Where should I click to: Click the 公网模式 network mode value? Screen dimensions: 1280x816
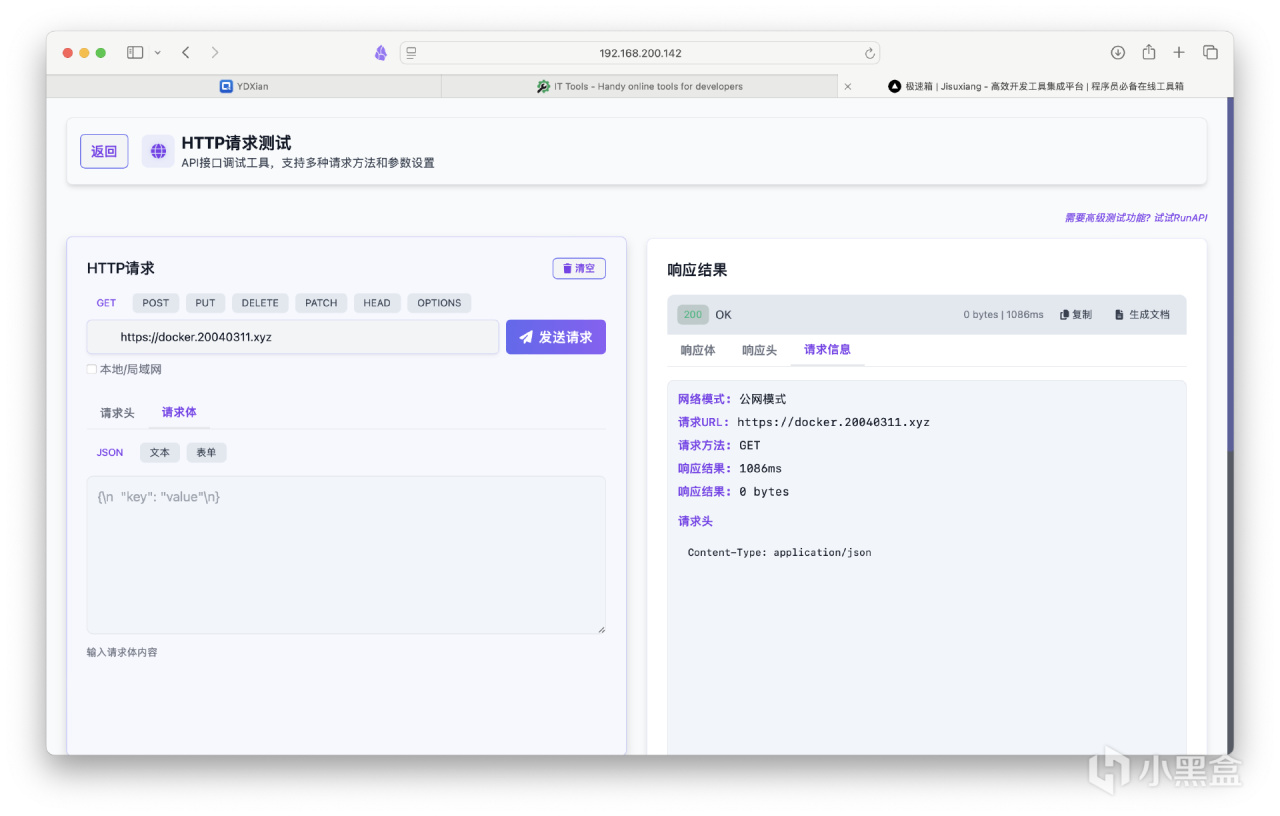pyautogui.click(x=763, y=399)
